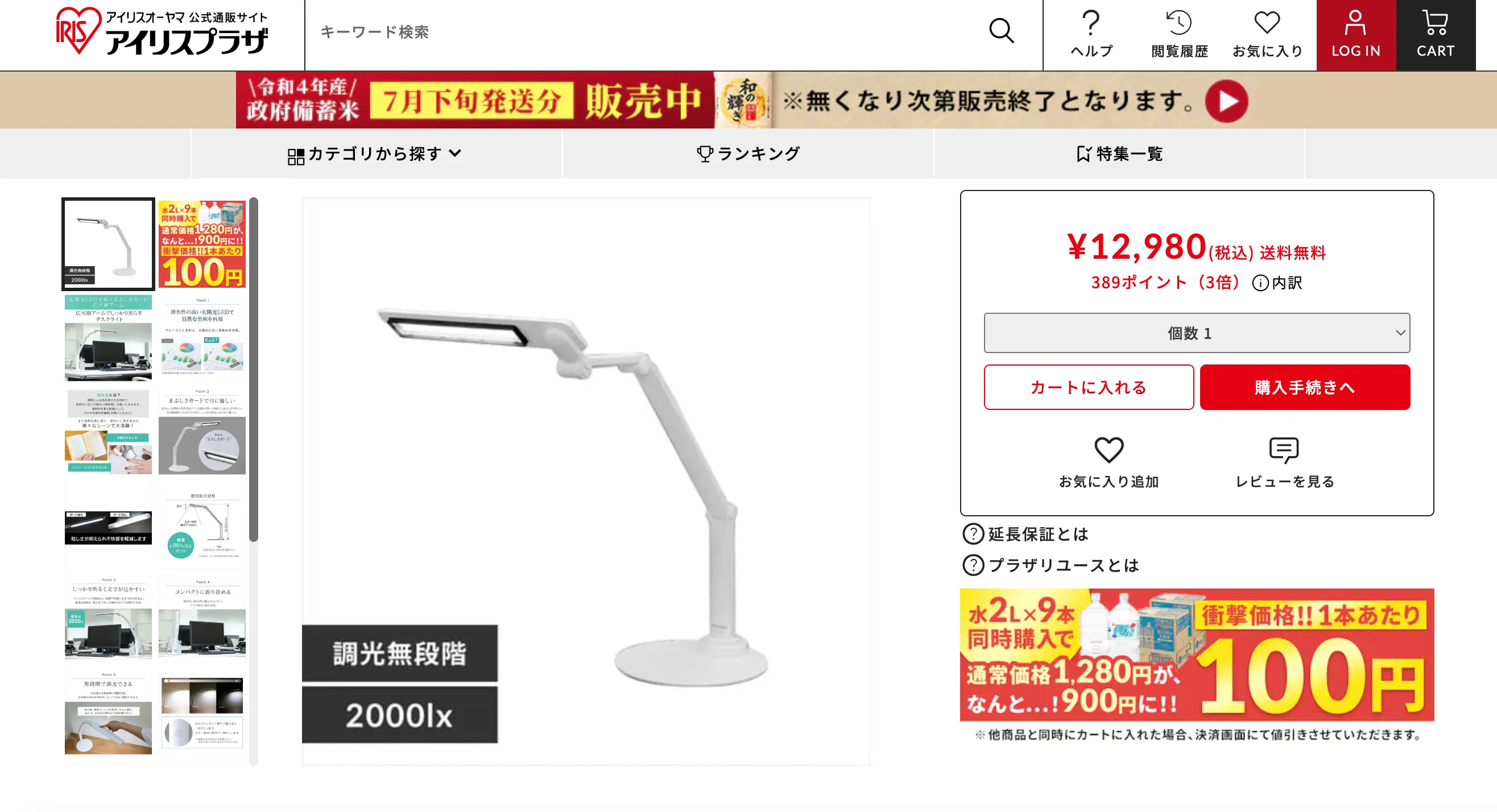Click the レビューを見る review icon
1497x812 pixels.
tap(1284, 450)
